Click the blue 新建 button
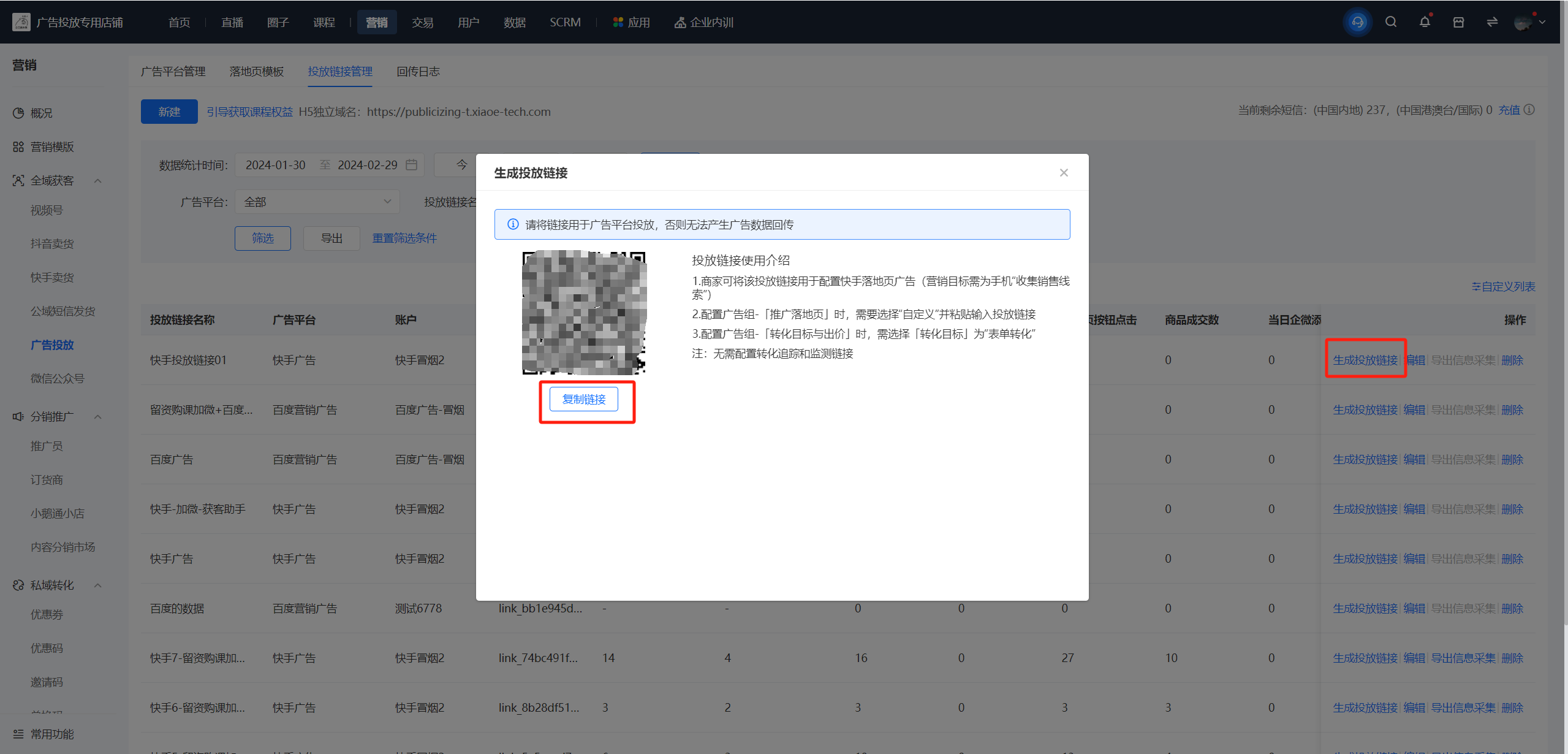 [x=169, y=112]
